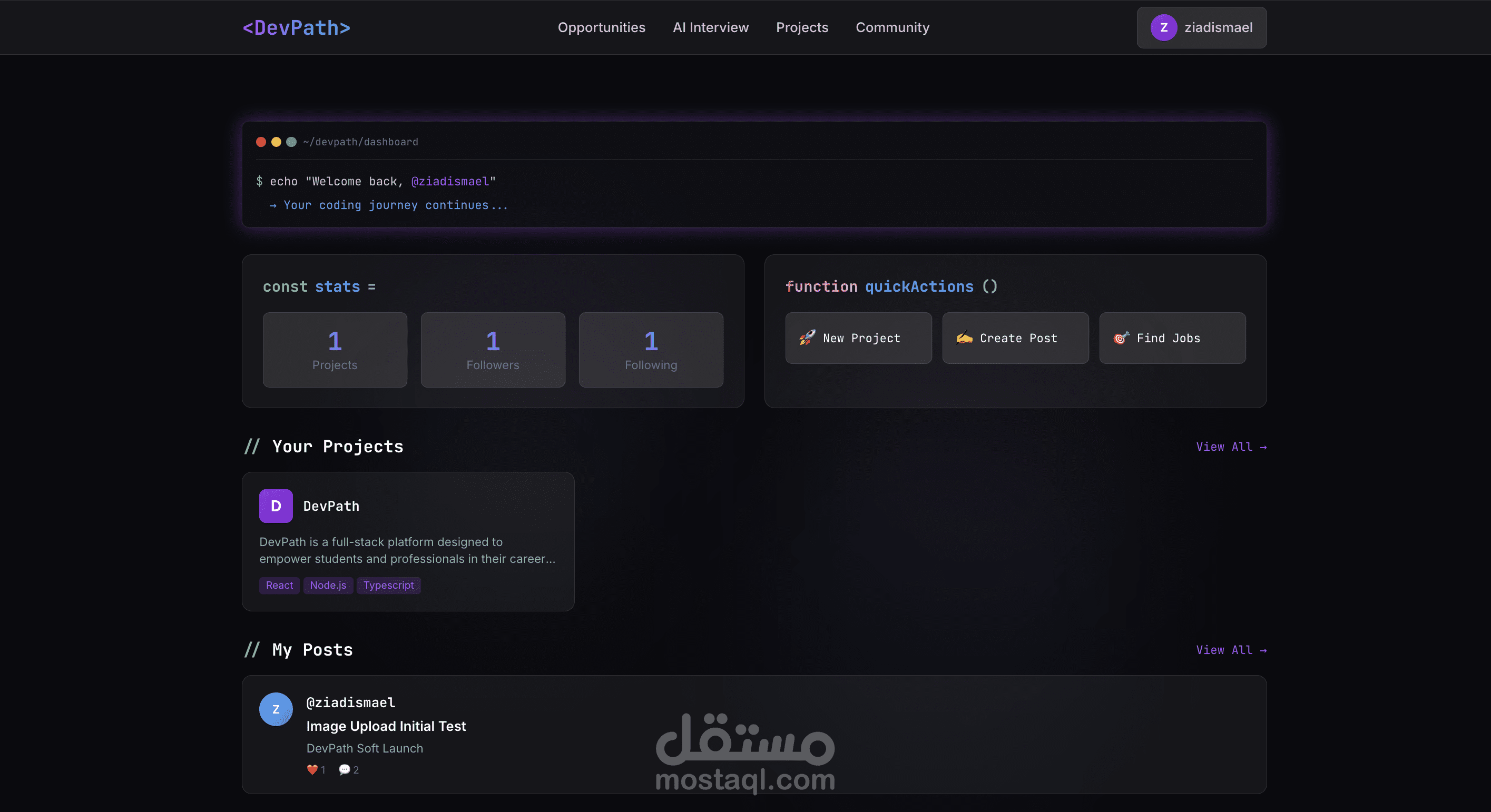This screenshot has width=1491, height=812.
Task: Click the heart like icon on post
Action: pyautogui.click(x=312, y=770)
